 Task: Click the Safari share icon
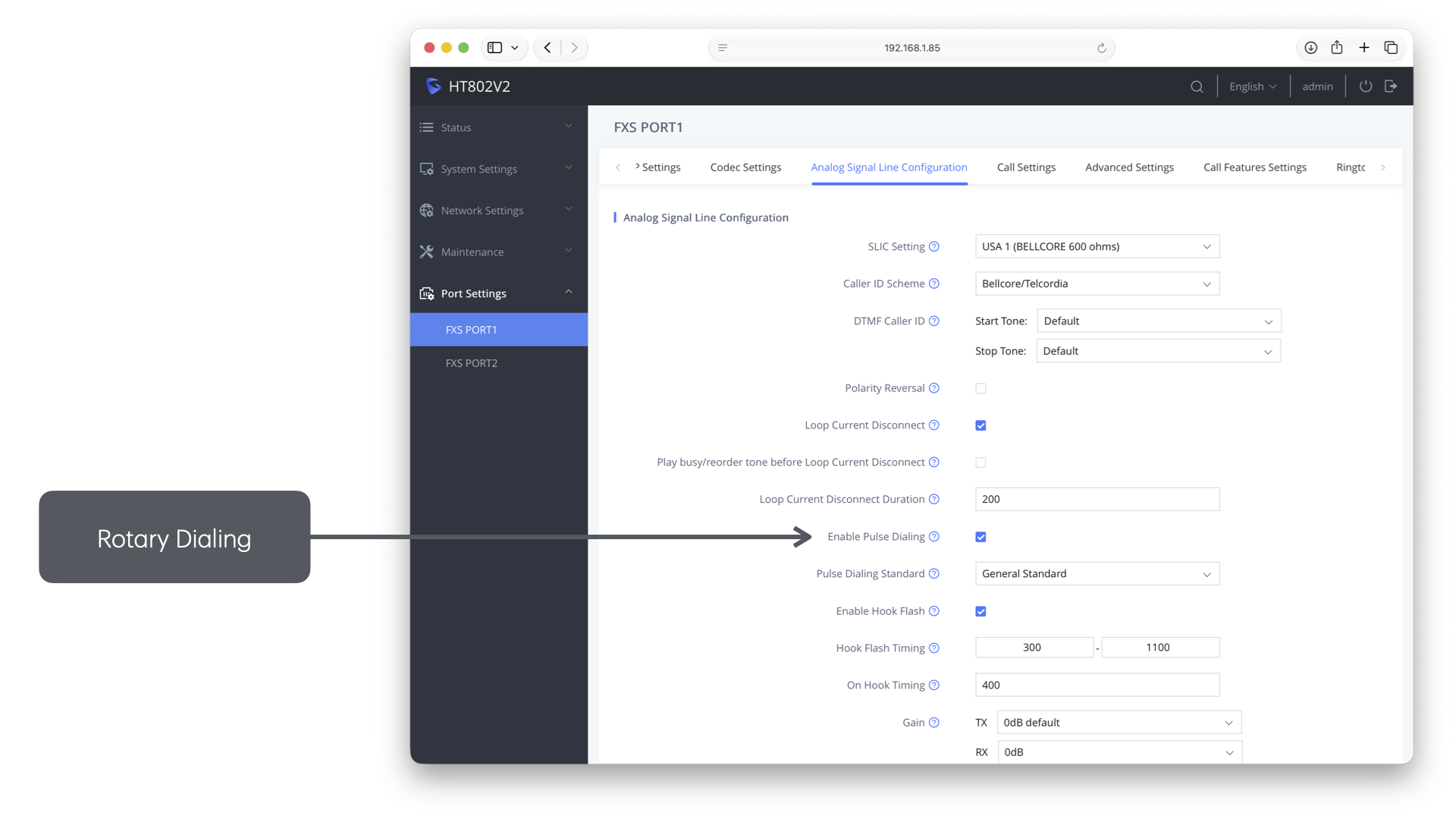coord(1337,48)
